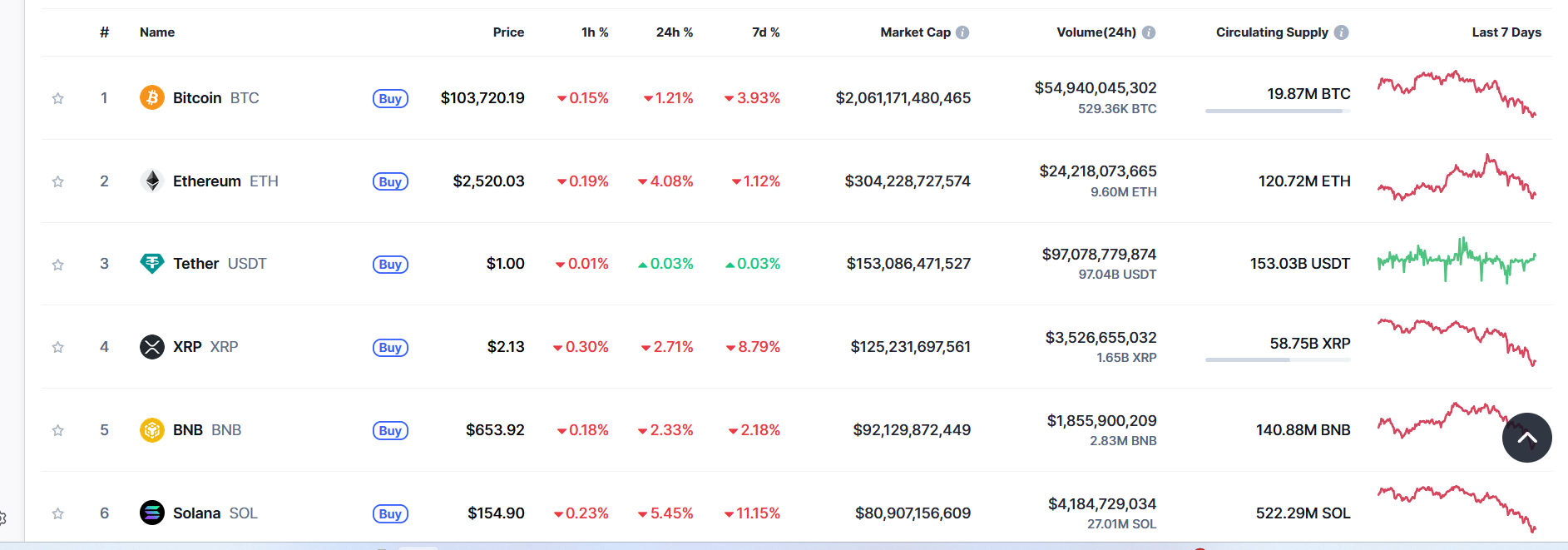Select the 120.72M ETH supply value
Image resolution: width=1568 pixels, height=550 pixels.
pos(1304,181)
